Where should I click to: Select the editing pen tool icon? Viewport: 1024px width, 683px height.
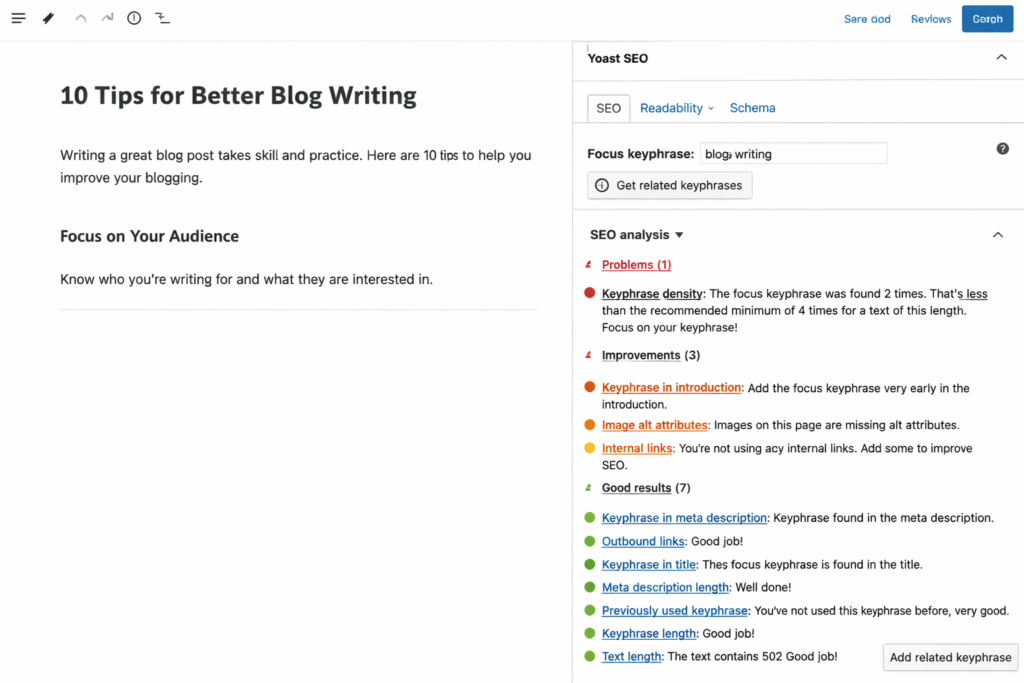48,18
